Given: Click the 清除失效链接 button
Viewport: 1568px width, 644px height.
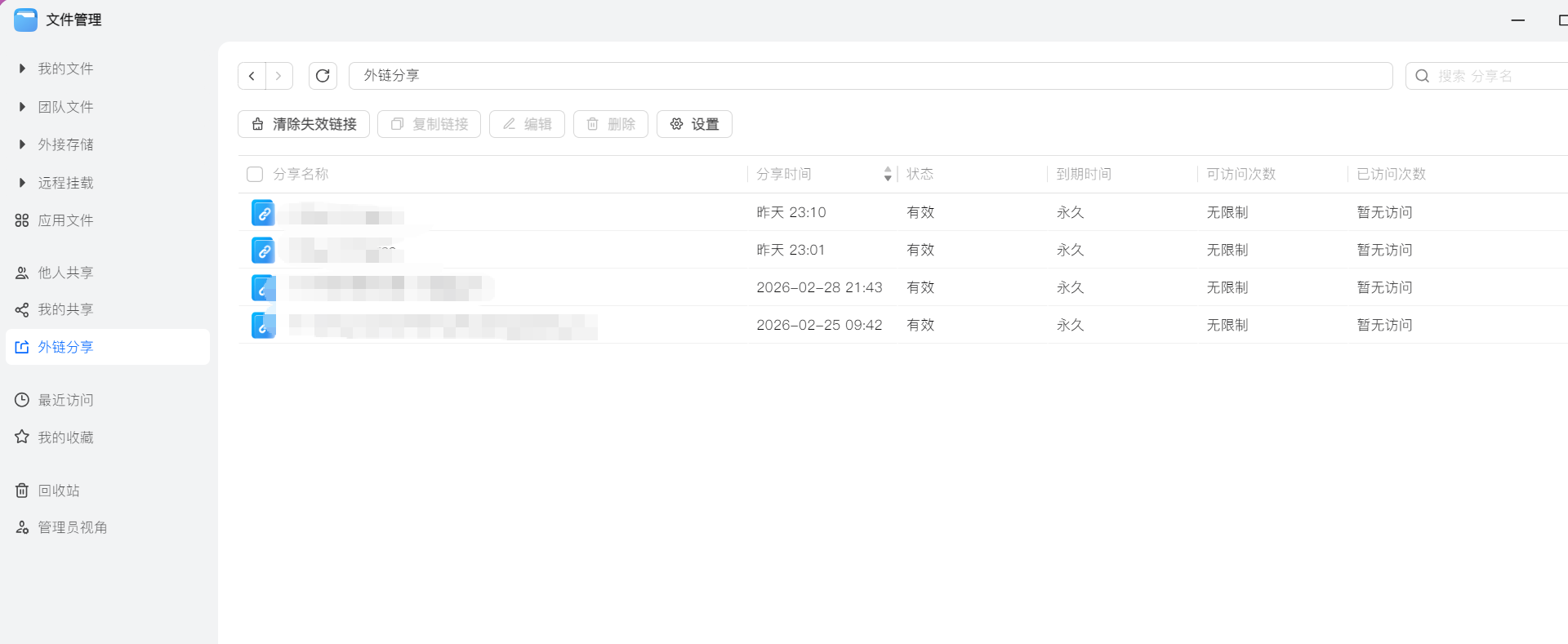Looking at the screenshot, I should [304, 124].
